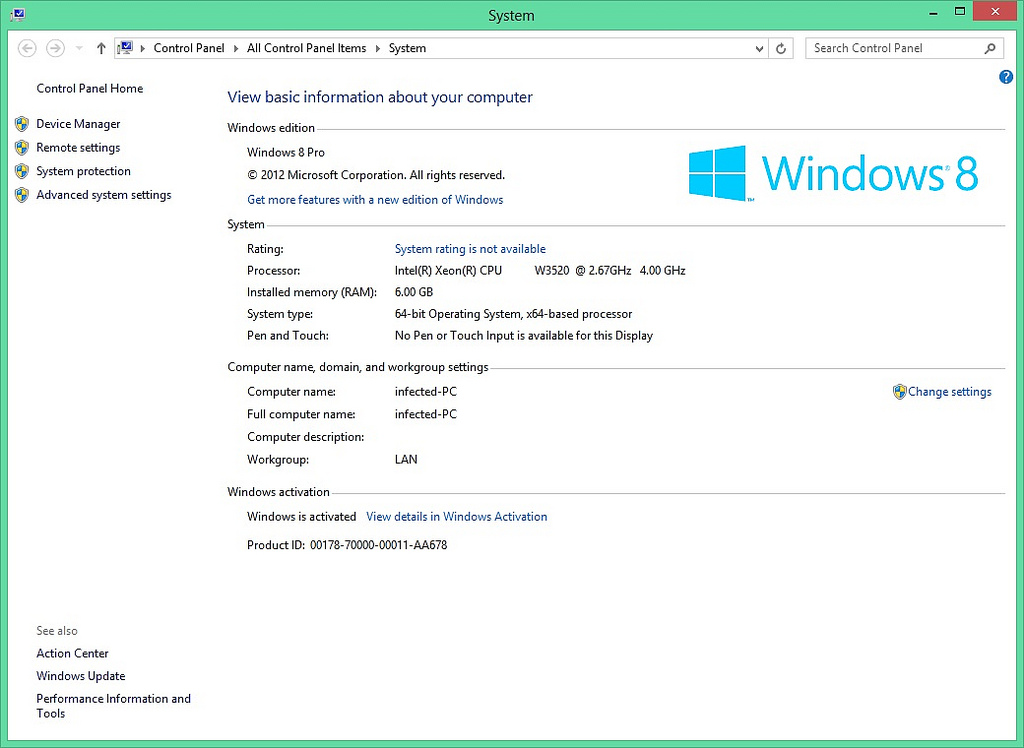Click the Intel Xeon W3520 processor value
The image size is (1024, 748).
[x=540, y=270]
